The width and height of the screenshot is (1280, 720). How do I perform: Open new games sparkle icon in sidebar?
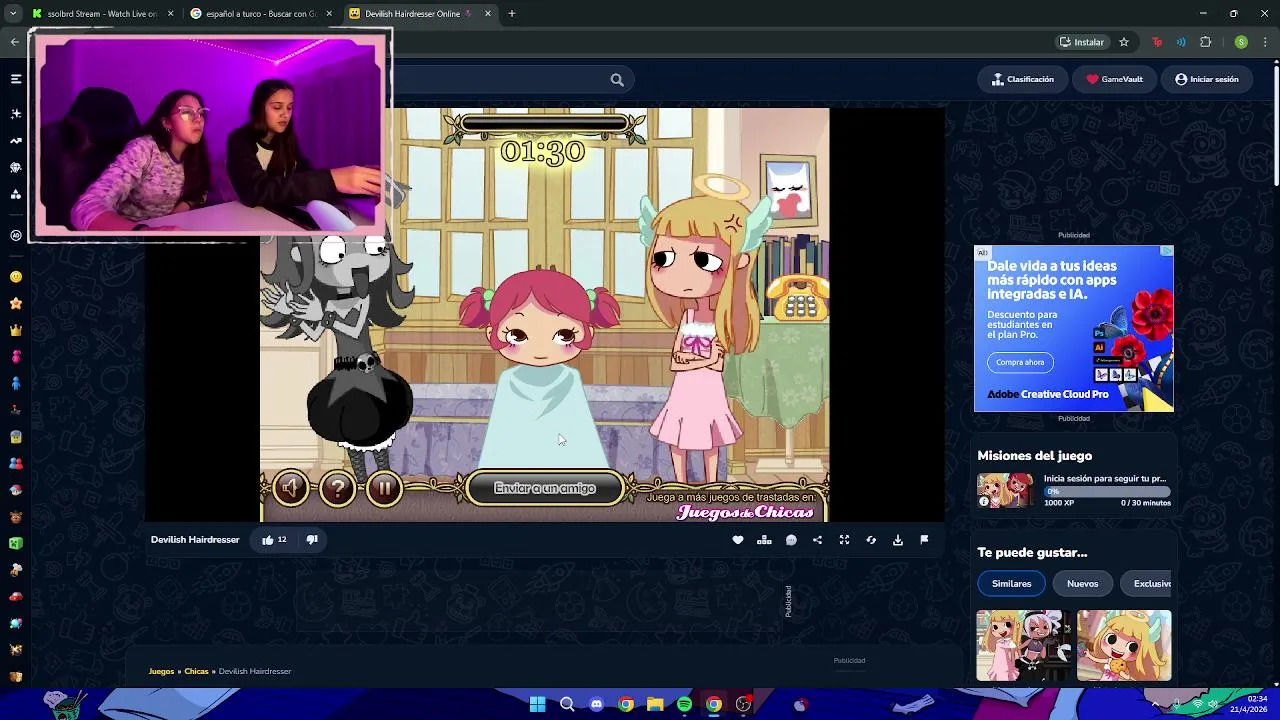[x=16, y=114]
